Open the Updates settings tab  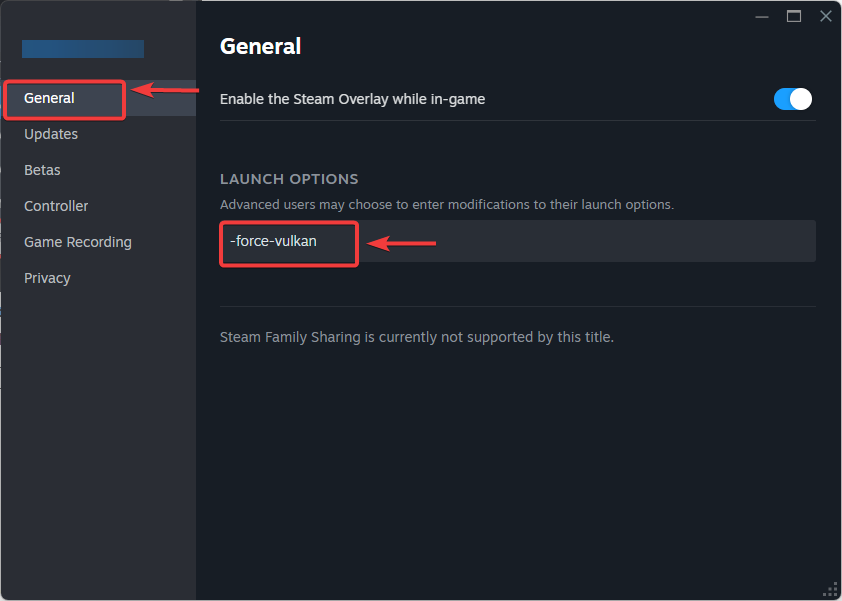point(51,134)
